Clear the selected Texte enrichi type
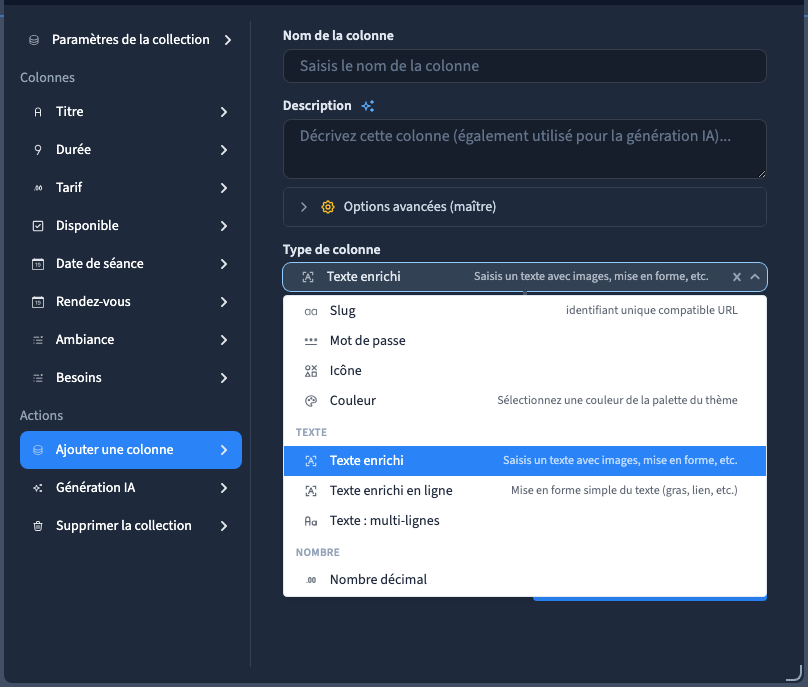Viewport: 808px width, 687px height. [x=737, y=277]
